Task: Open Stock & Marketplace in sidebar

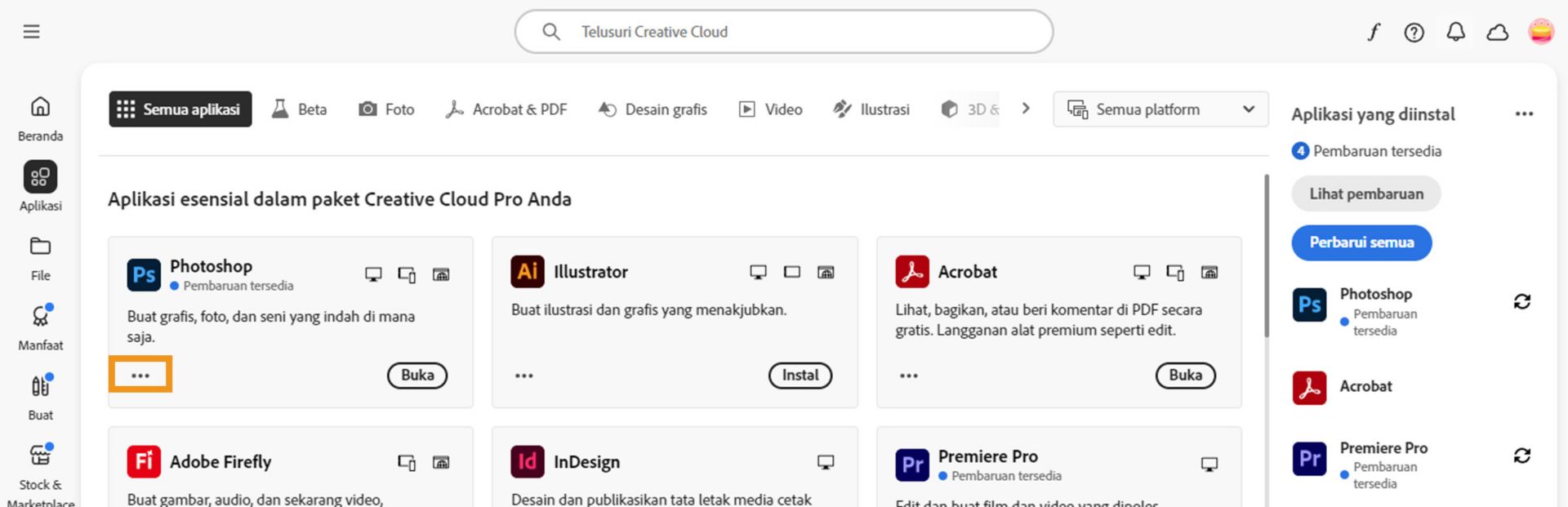Action: [40, 474]
